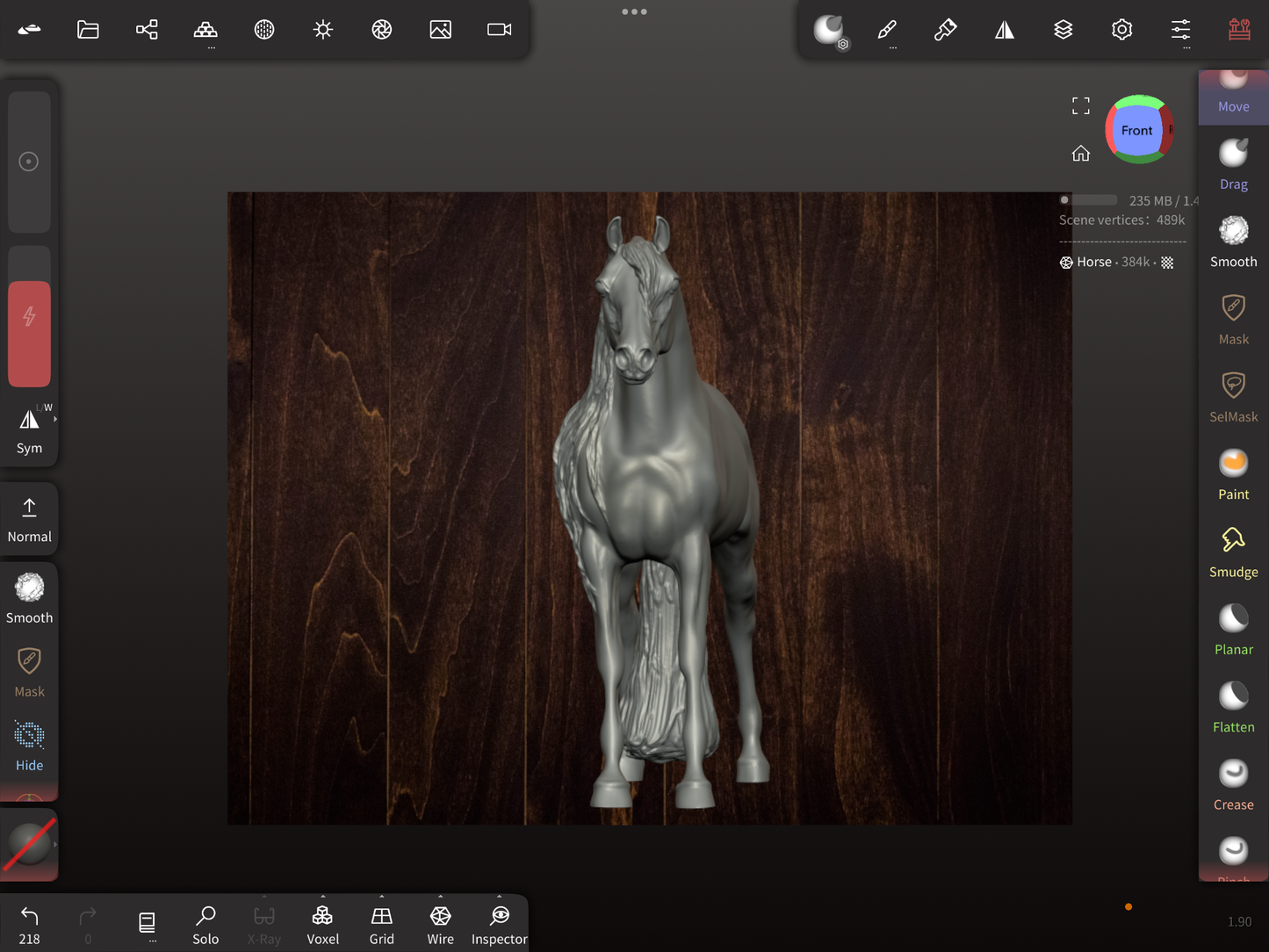Enable Solo view mode

pyautogui.click(x=205, y=924)
